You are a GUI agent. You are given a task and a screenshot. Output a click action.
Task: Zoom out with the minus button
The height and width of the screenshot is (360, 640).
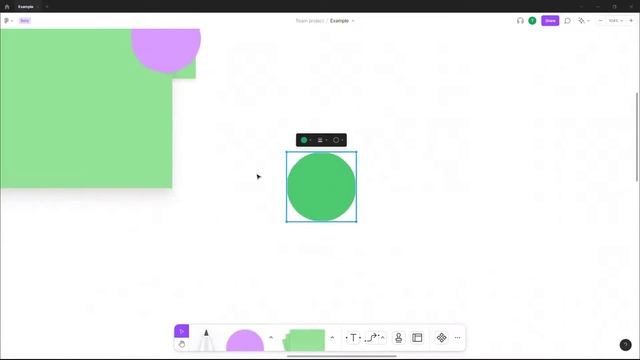point(600,20)
